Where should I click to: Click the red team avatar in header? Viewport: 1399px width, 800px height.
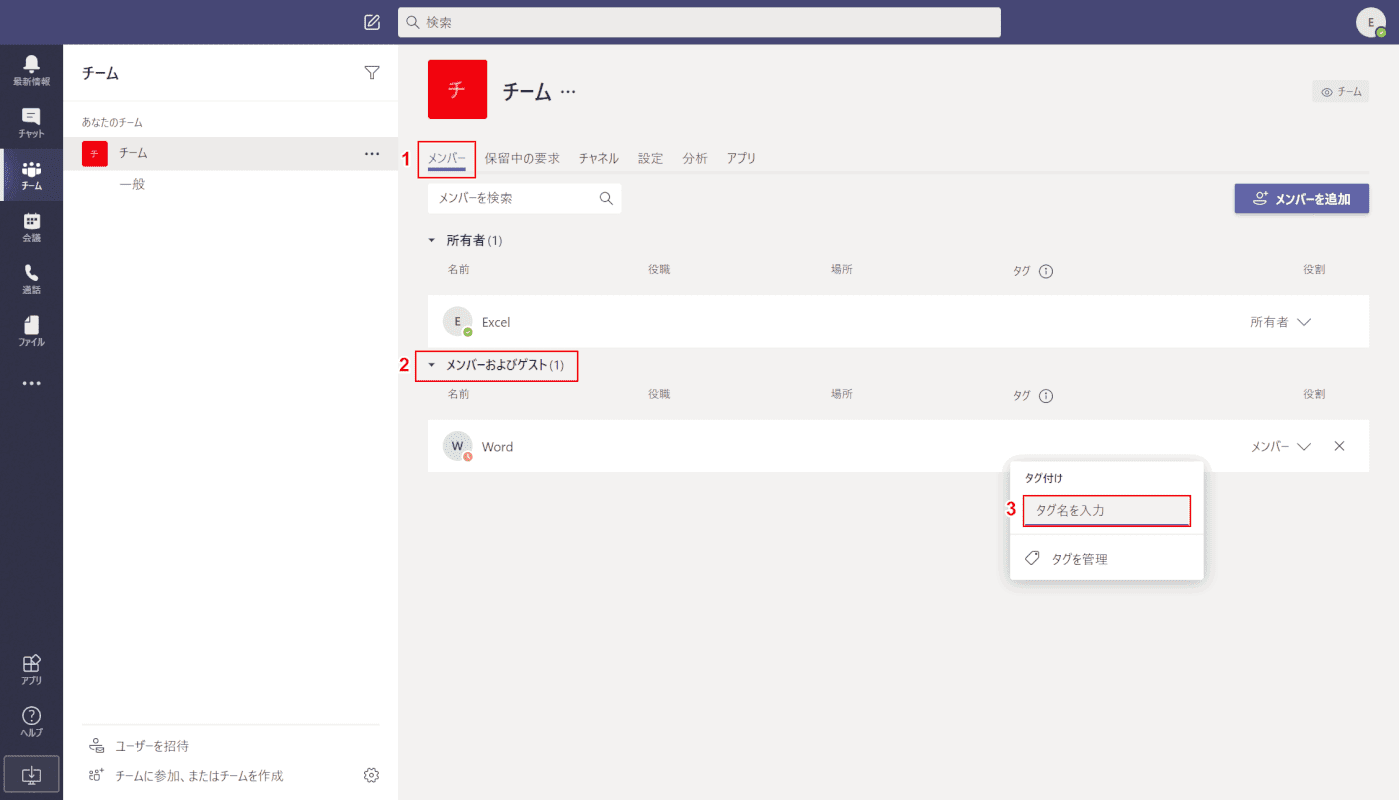point(457,89)
